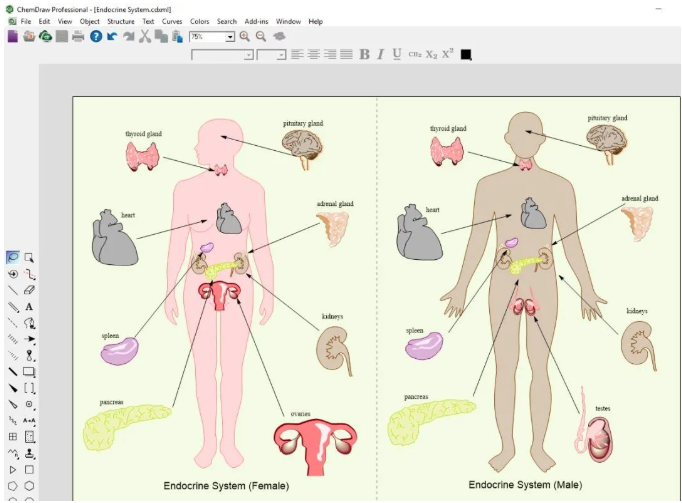682x503 pixels.
Task: Toggle Subscript X2 formatting
Action: (431, 54)
